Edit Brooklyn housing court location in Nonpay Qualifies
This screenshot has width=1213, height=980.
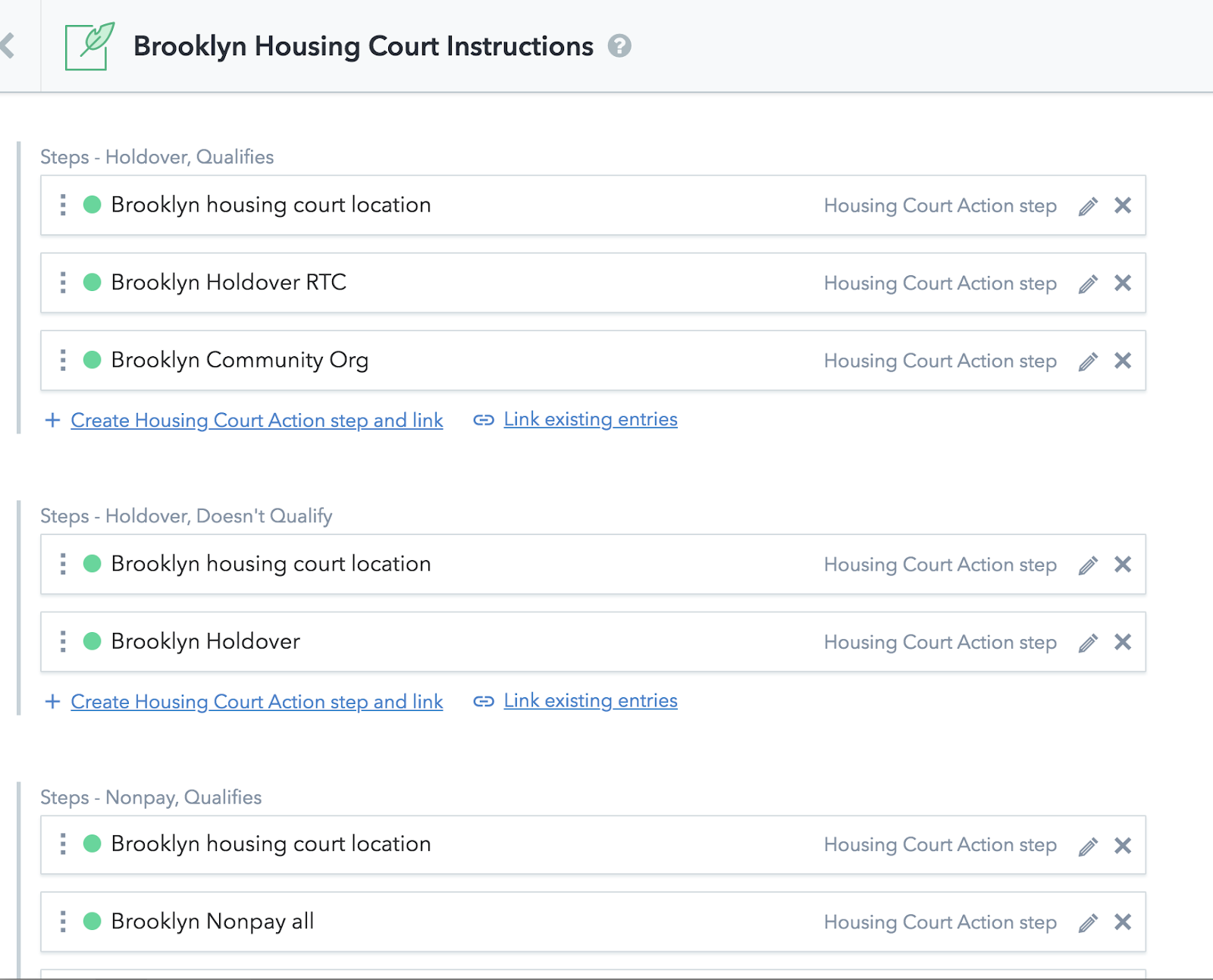point(1088,846)
